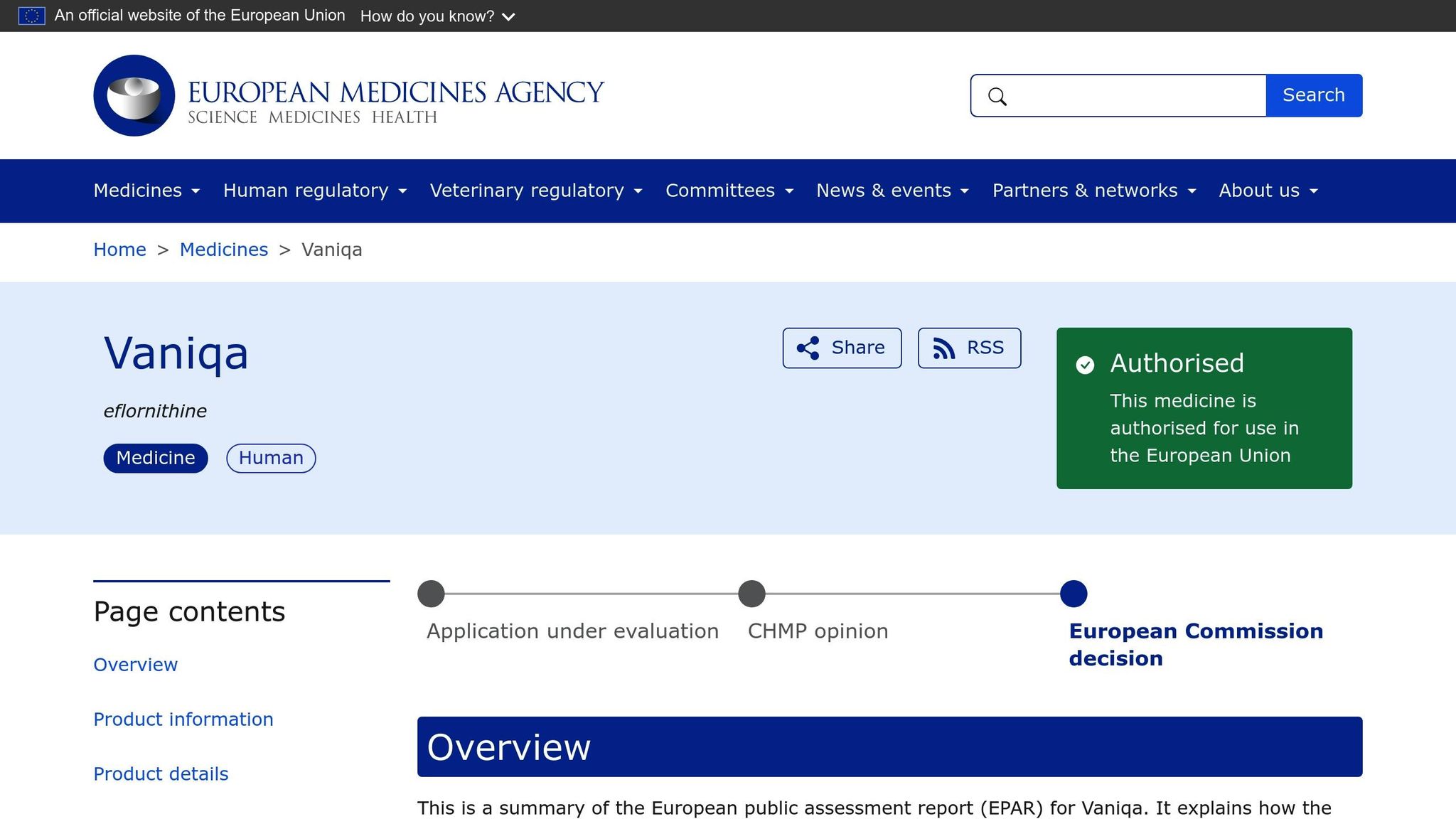Open Veterinary regulatory dropdown

click(535, 191)
